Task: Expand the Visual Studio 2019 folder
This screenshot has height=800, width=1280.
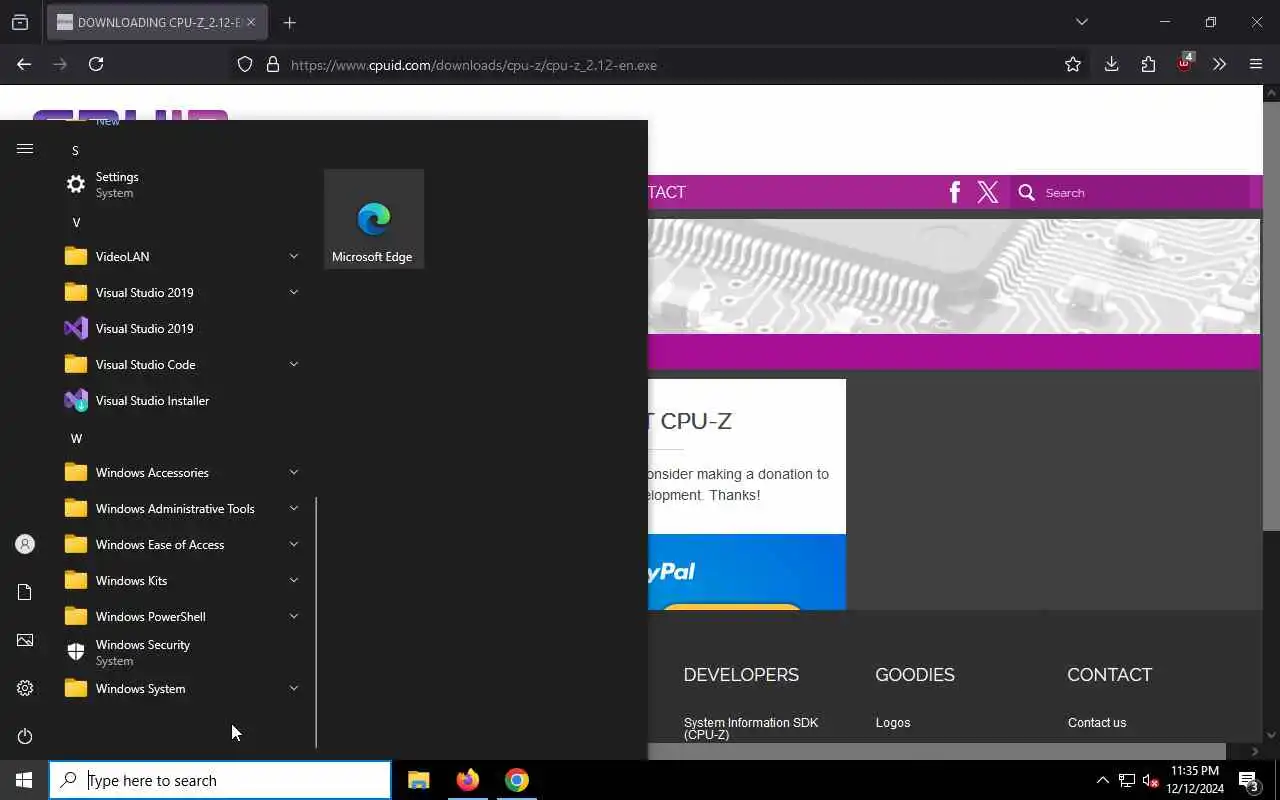Action: pos(180,292)
